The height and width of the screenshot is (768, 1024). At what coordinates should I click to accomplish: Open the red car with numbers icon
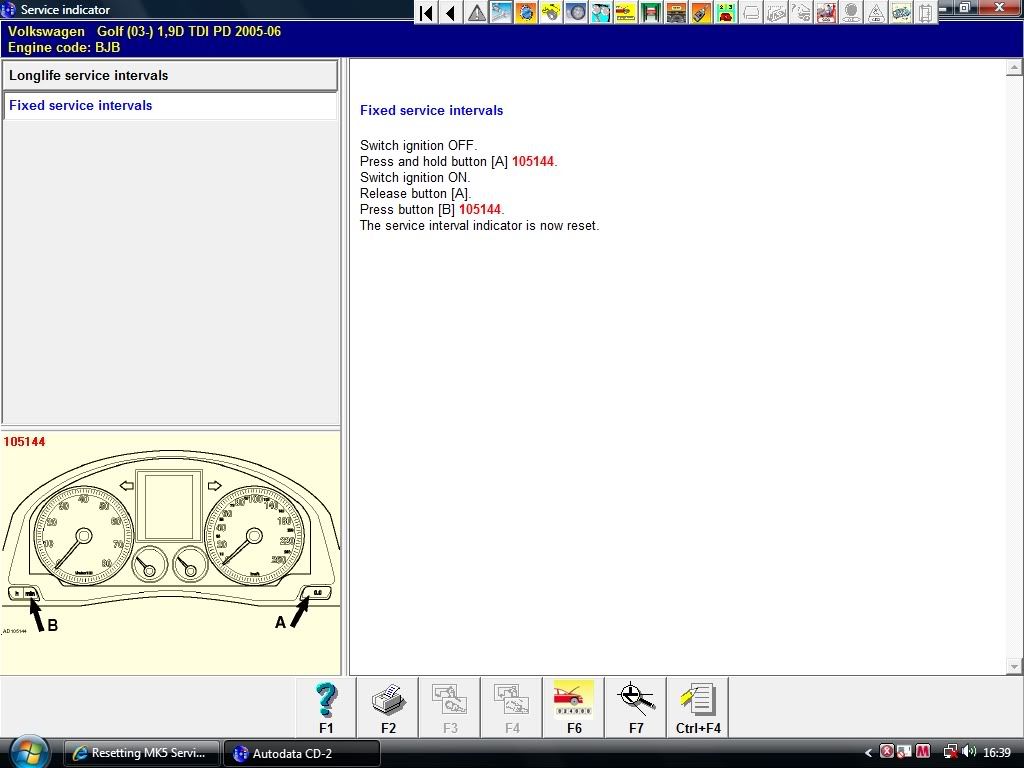coord(725,12)
